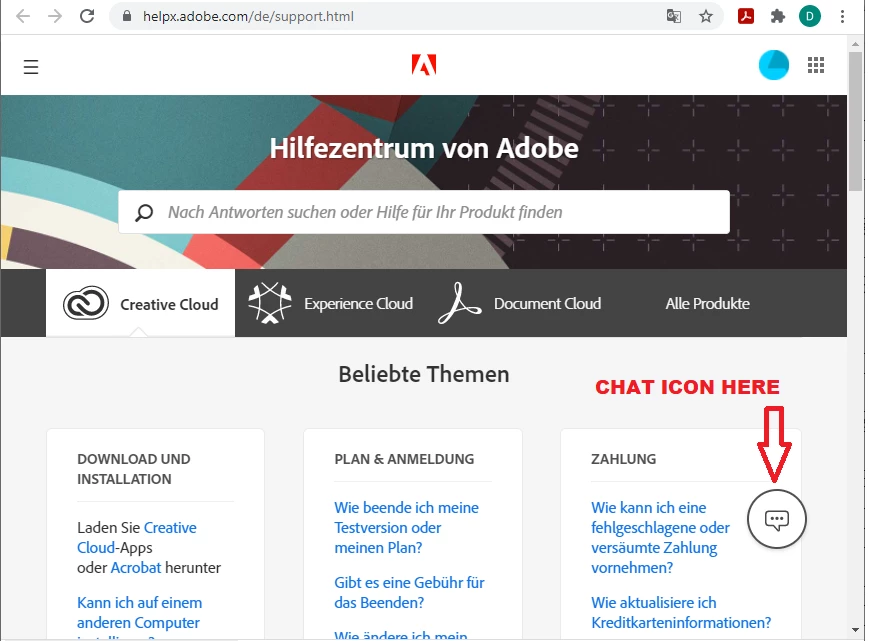Open the hamburger navigation menu
The height and width of the screenshot is (641, 872).
(x=31, y=67)
